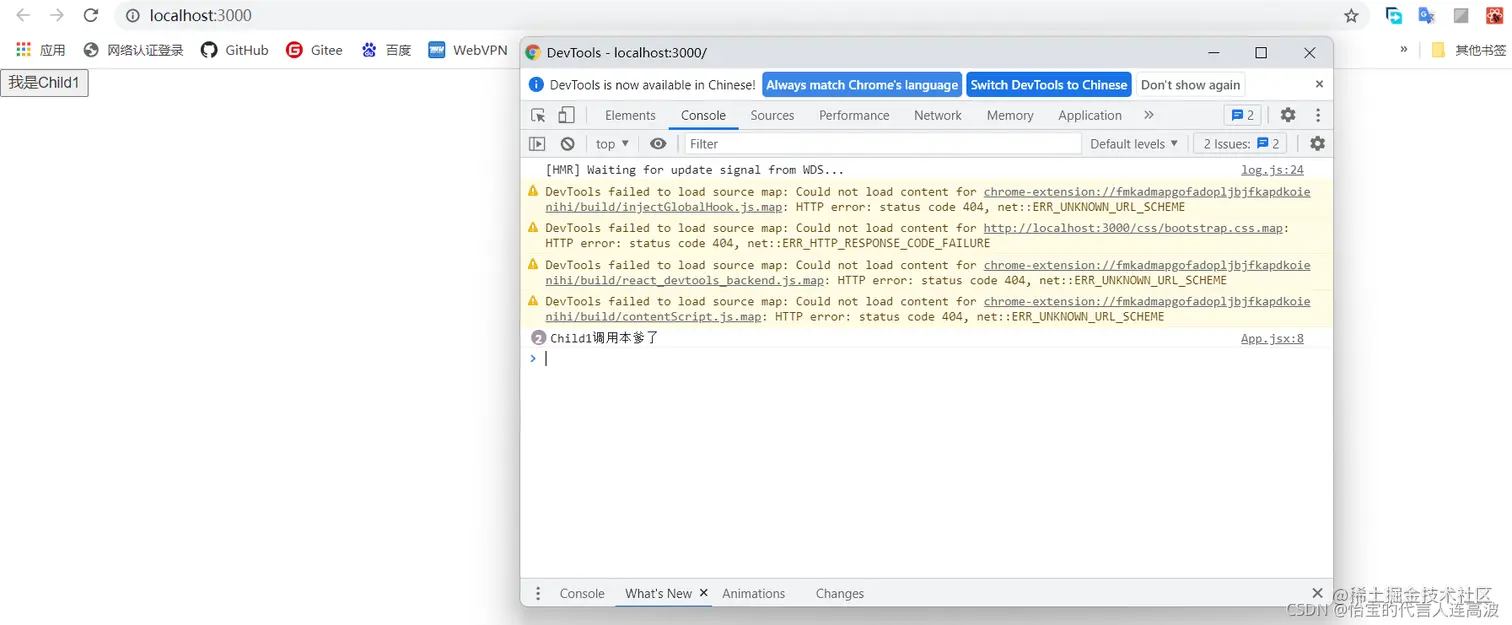Open the top JavaScript context dropdown
This screenshot has width=1512, height=625.
coord(612,144)
